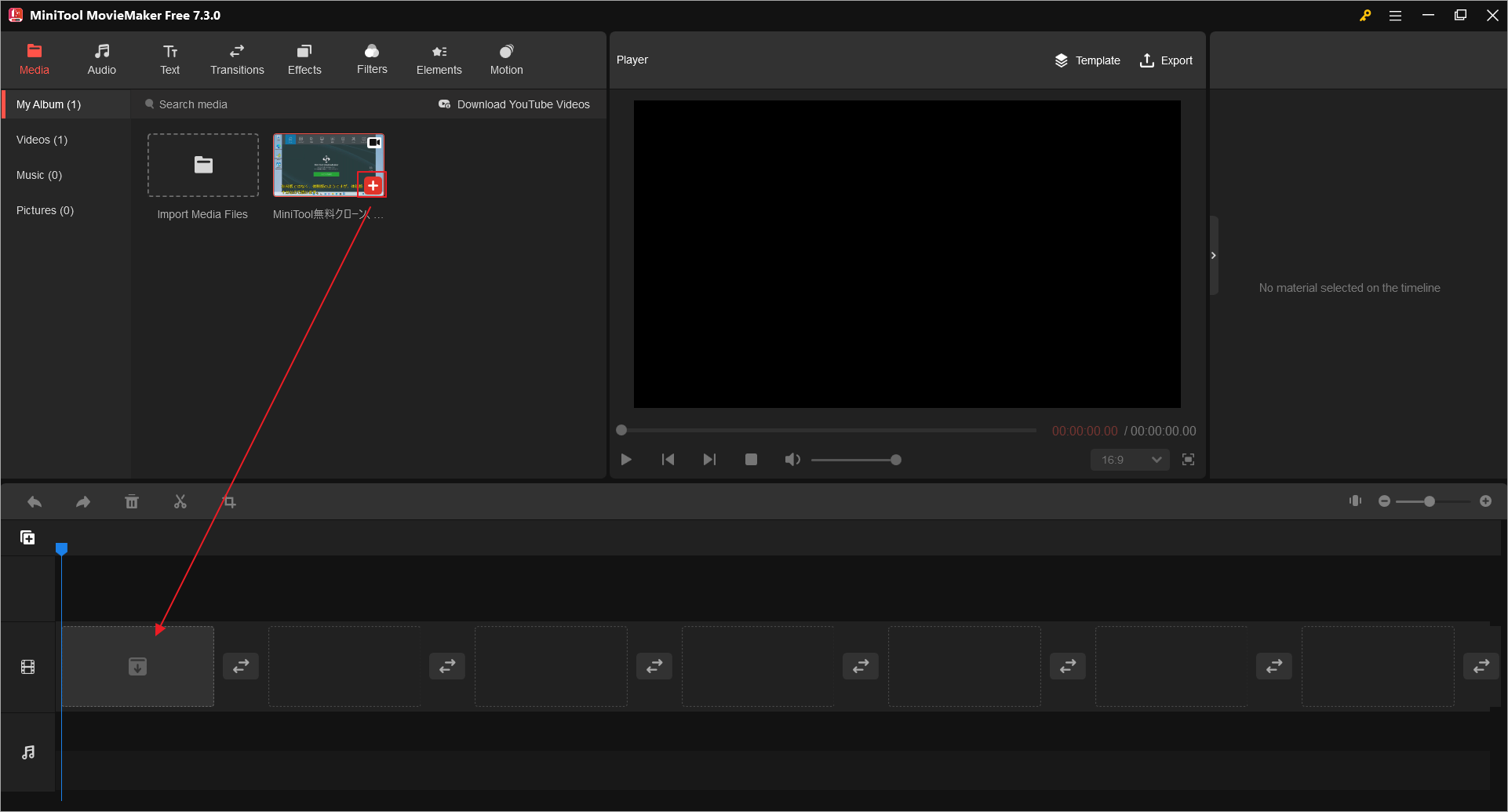This screenshot has width=1508, height=812.
Task: Click the Redo arrow icon
Action: (x=83, y=501)
